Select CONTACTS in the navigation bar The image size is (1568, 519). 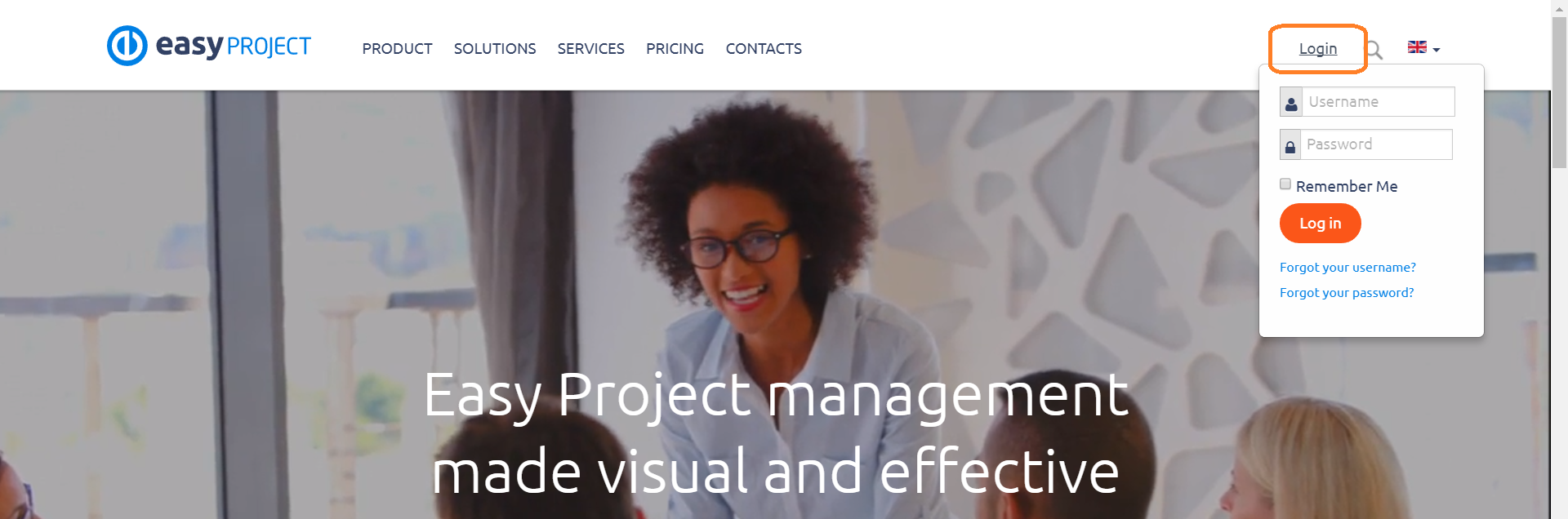[764, 49]
